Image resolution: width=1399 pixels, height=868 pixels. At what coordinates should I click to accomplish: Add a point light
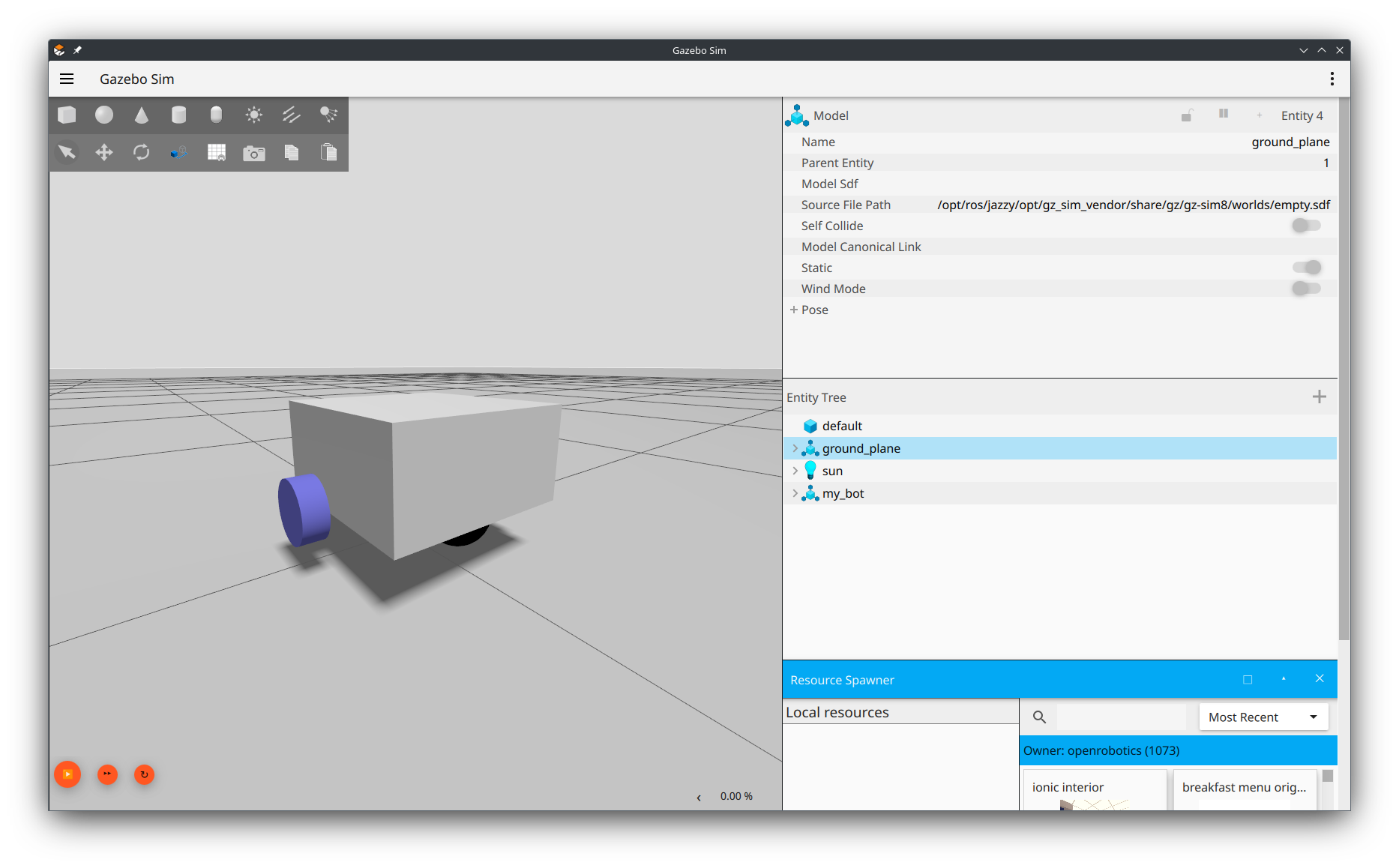[254, 115]
